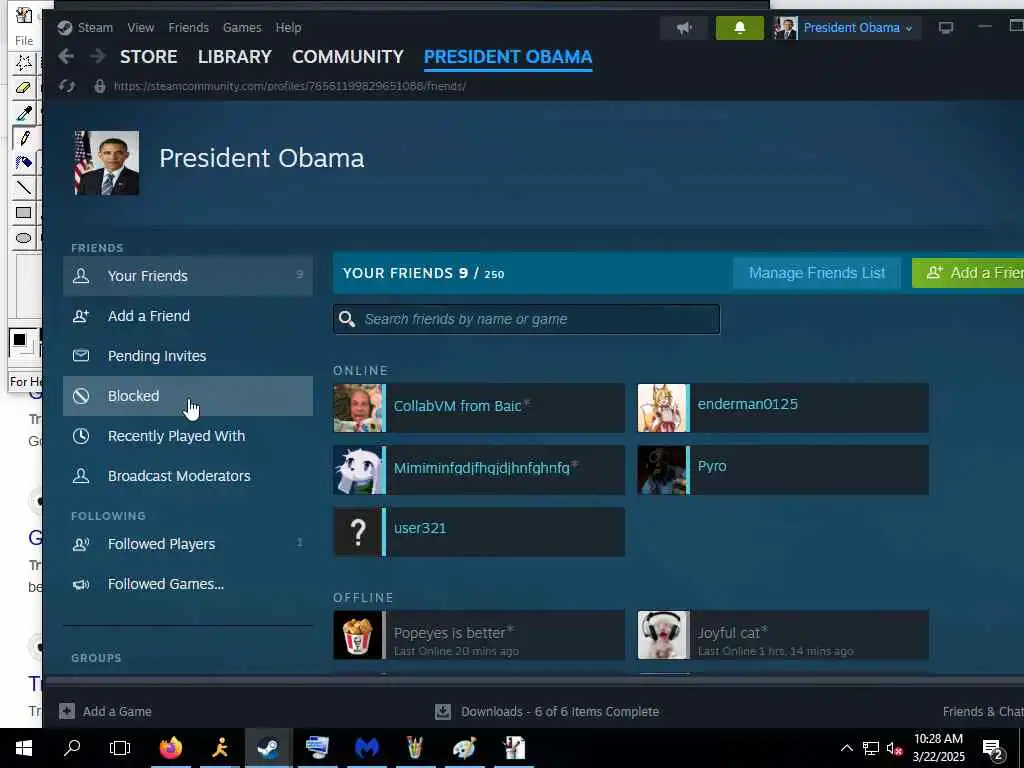1024x768 pixels.
Task: Click the forward navigation arrow
Action: click(97, 56)
